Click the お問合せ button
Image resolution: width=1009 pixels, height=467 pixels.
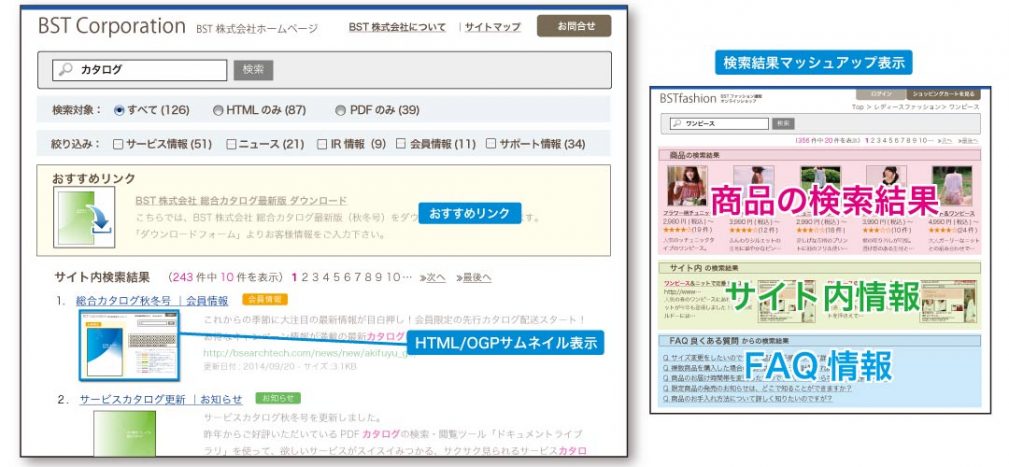click(x=574, y=26)
